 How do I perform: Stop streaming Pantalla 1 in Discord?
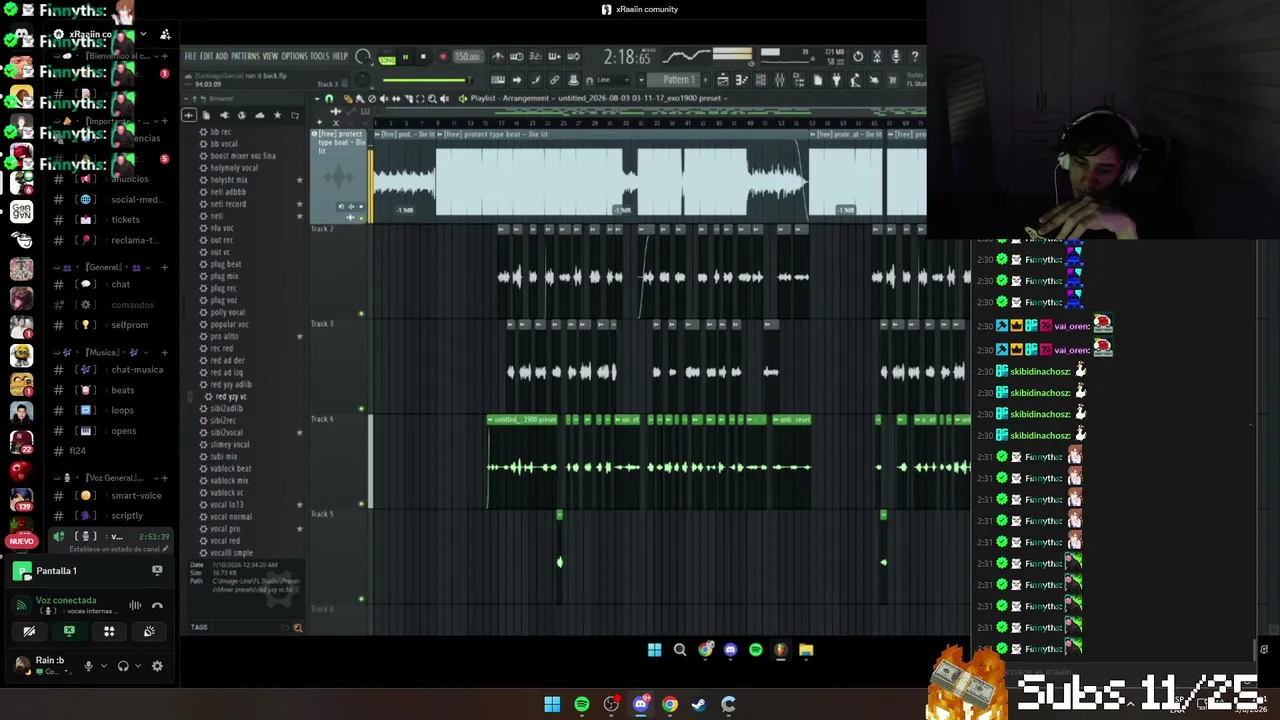(x=157, y=571)
